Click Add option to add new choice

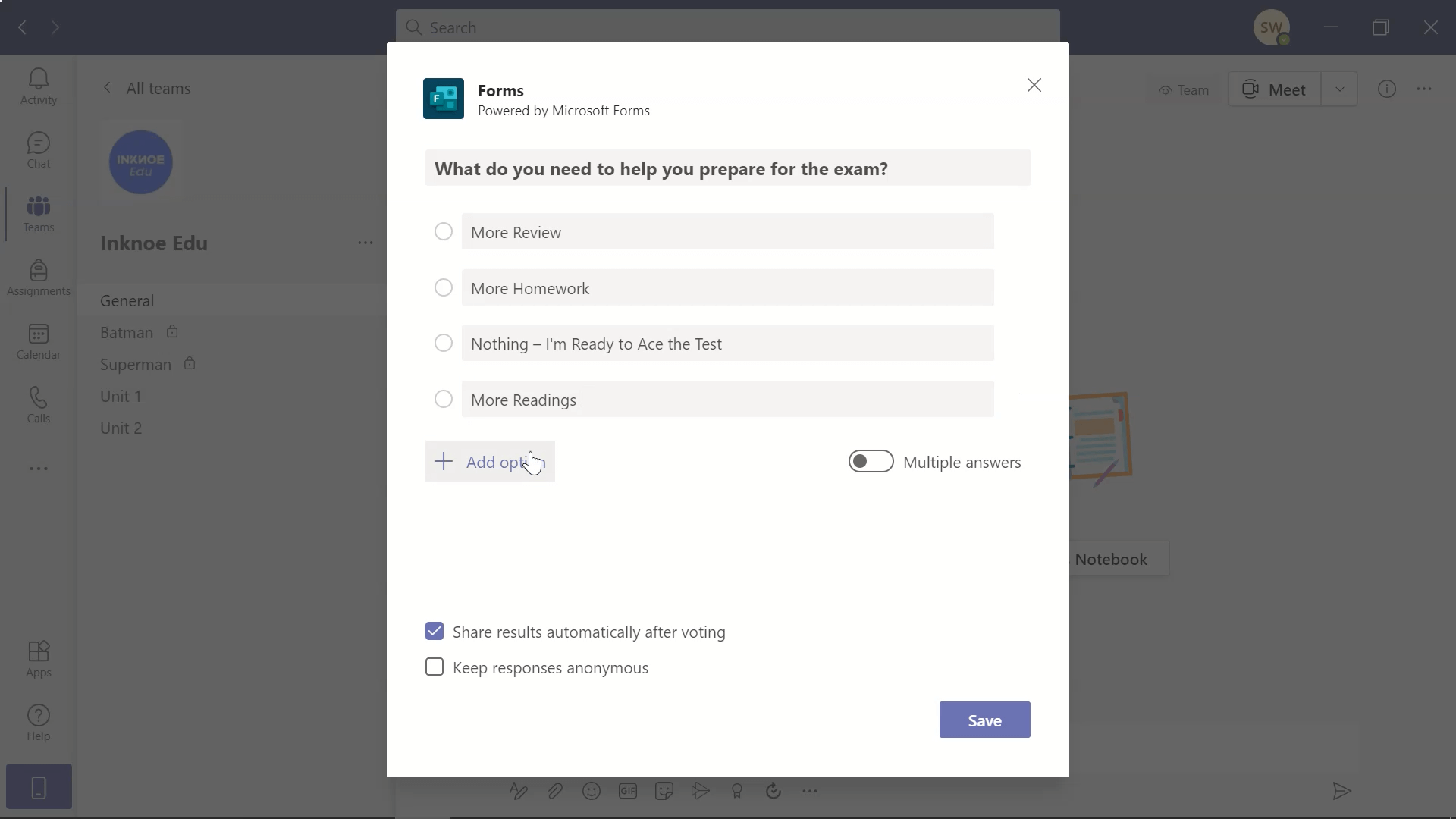pos(489,461)
